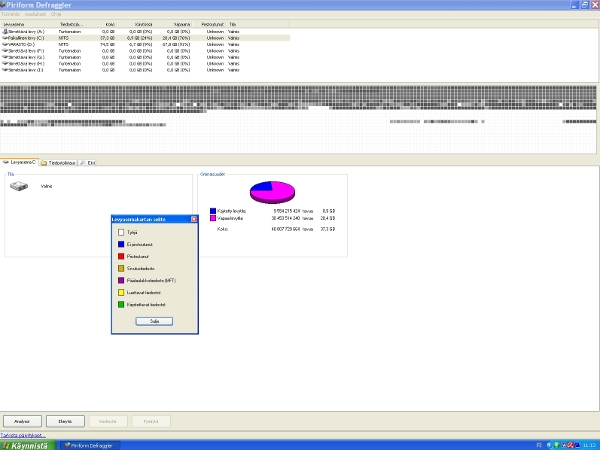Click the greyed Keskeytä button
600x450 pixels.
(x=108, y=421)
